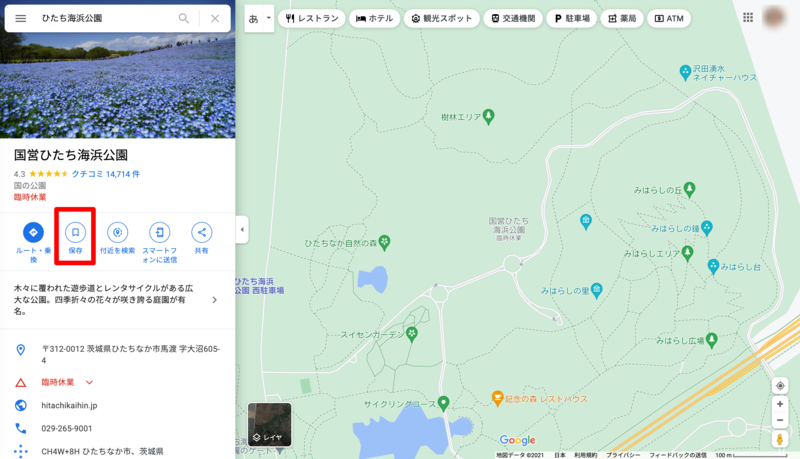Clear the search with the X icon

[x=215, y=18]
